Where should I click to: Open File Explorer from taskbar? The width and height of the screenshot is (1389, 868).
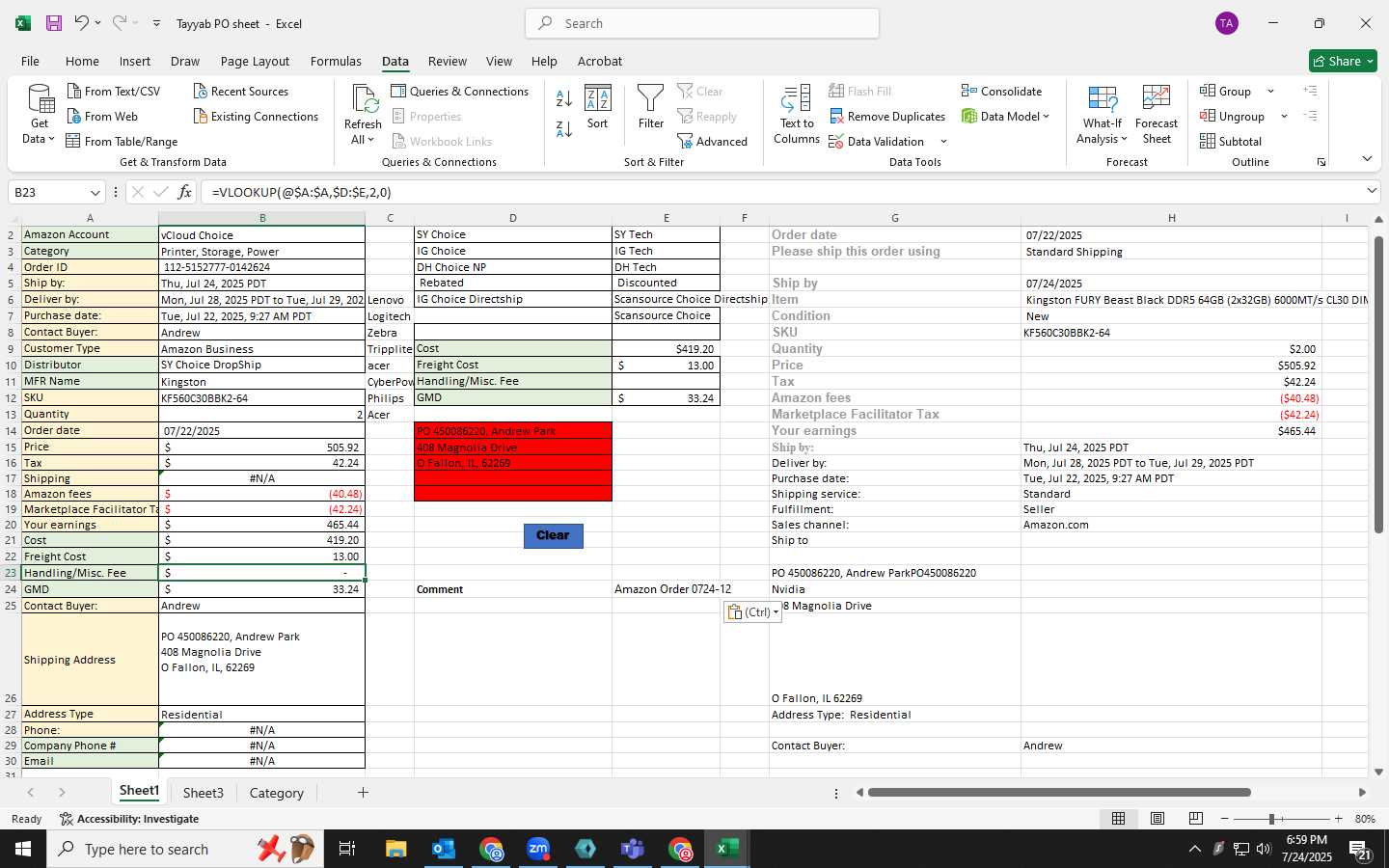tap(396, 849)
